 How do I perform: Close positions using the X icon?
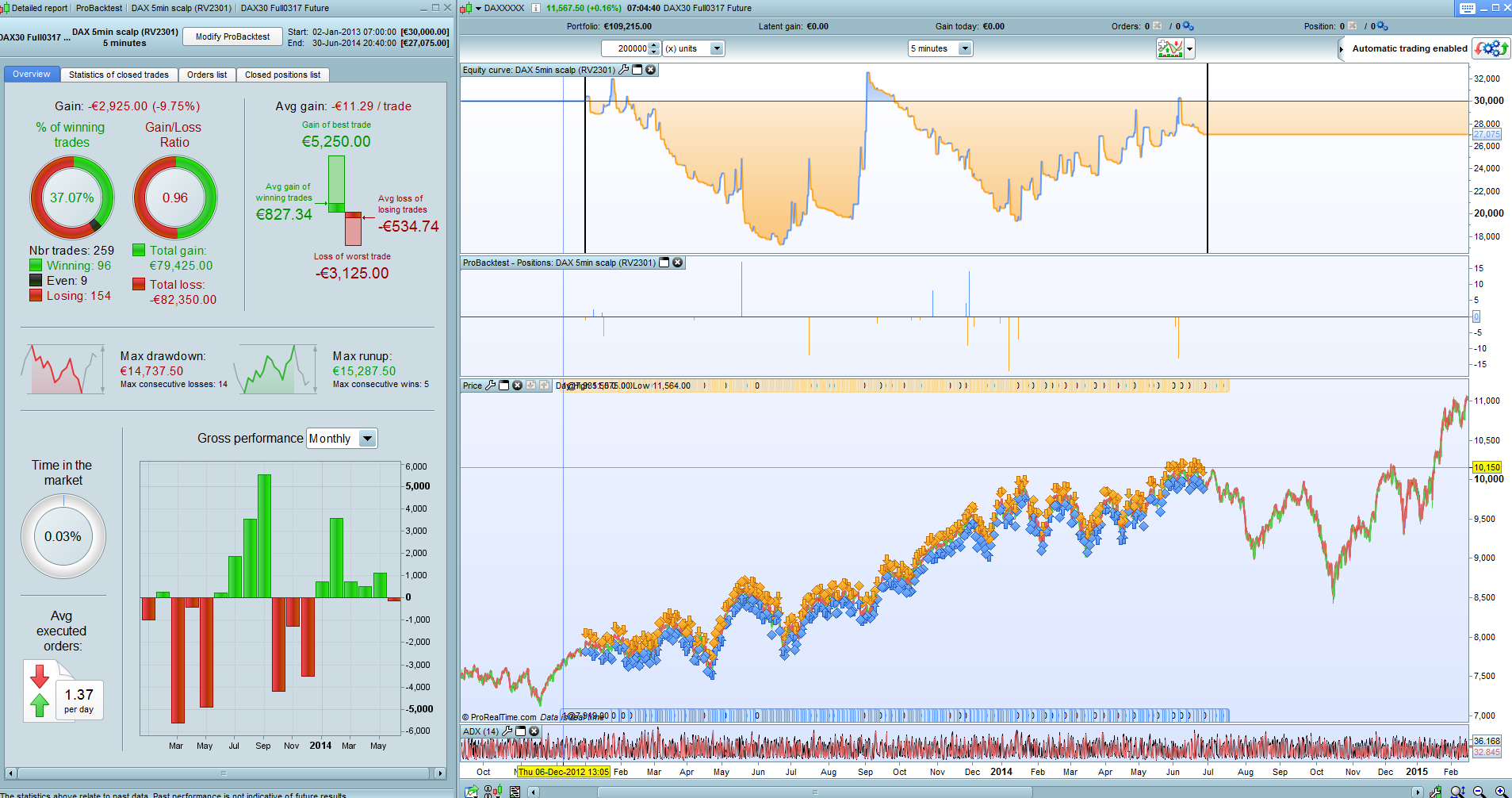coord(1353,26)
